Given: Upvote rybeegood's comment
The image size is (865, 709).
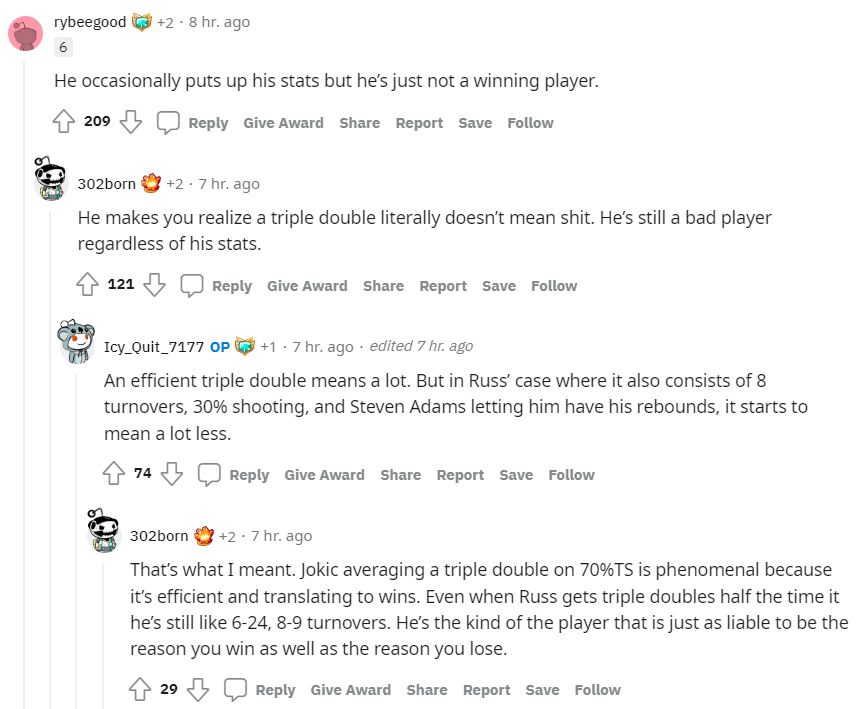Looking at the screenshot, I should click(x=64, y=122).
